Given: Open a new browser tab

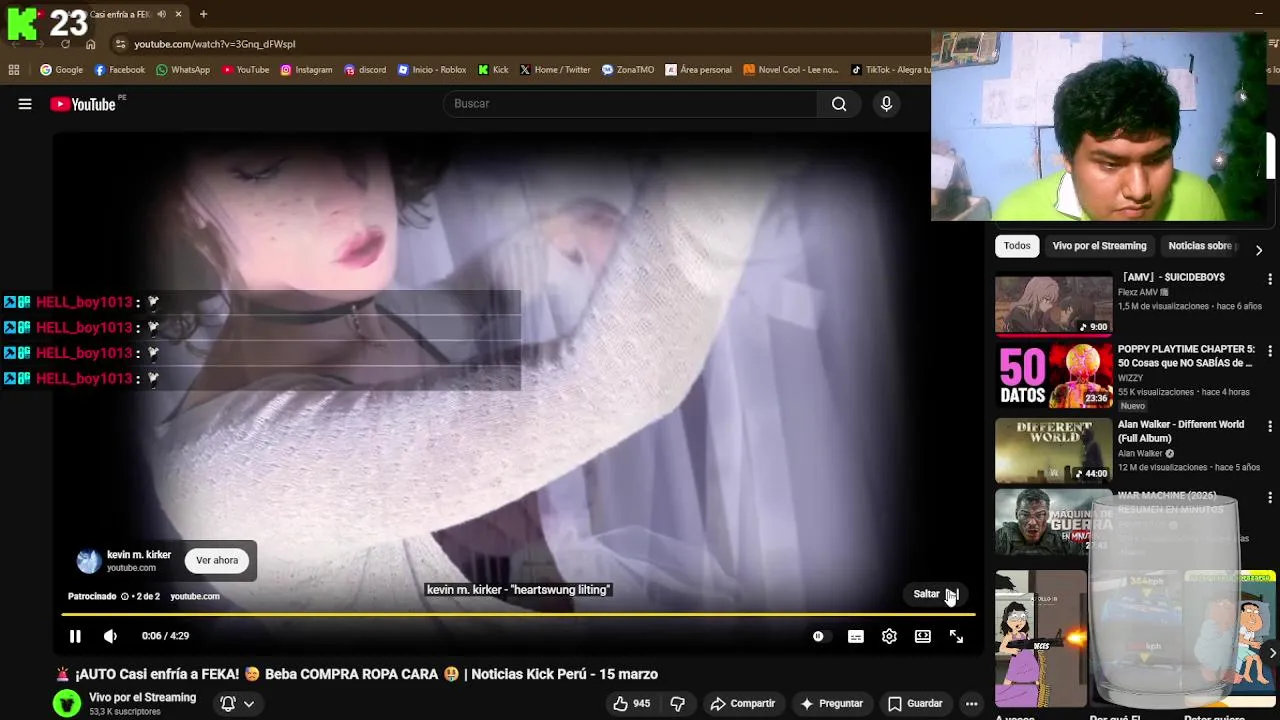Looking at the screenshot, I should [x=203, y=14].
